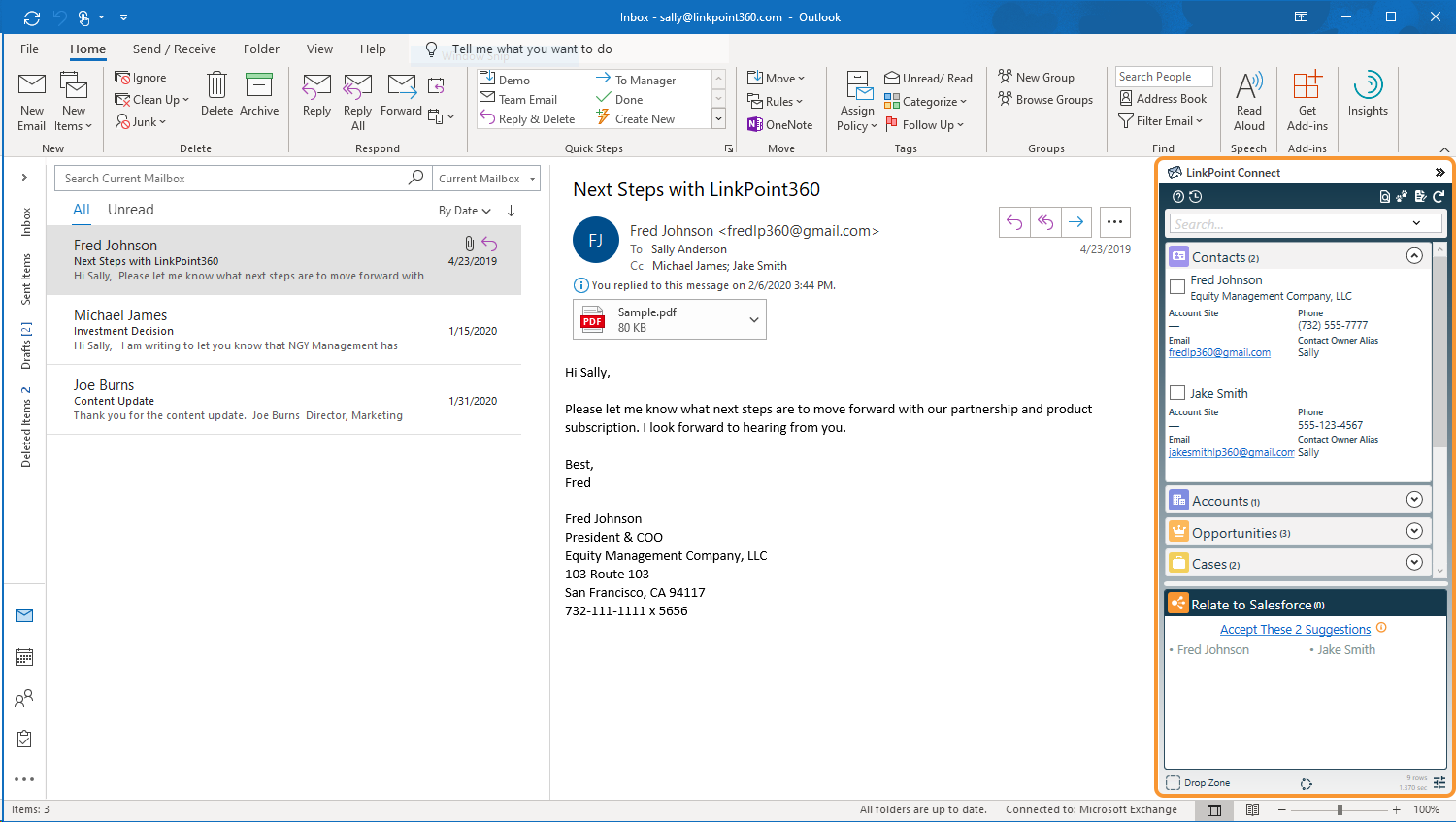Open Calendar from the left navigation bar
Screen dimensions: 1456x822
(24, 657)
